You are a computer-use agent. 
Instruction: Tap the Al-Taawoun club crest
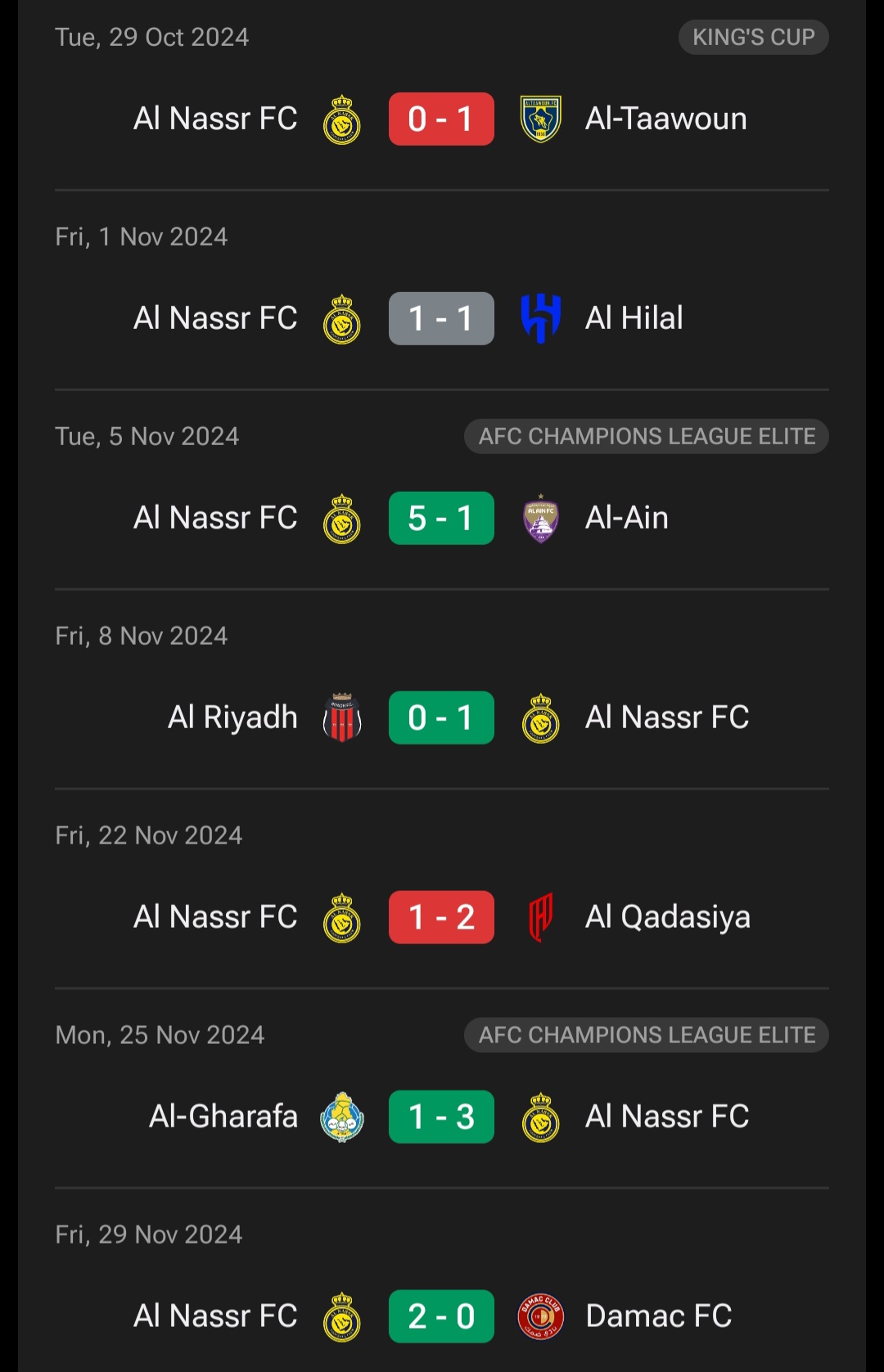pos(540,119)
